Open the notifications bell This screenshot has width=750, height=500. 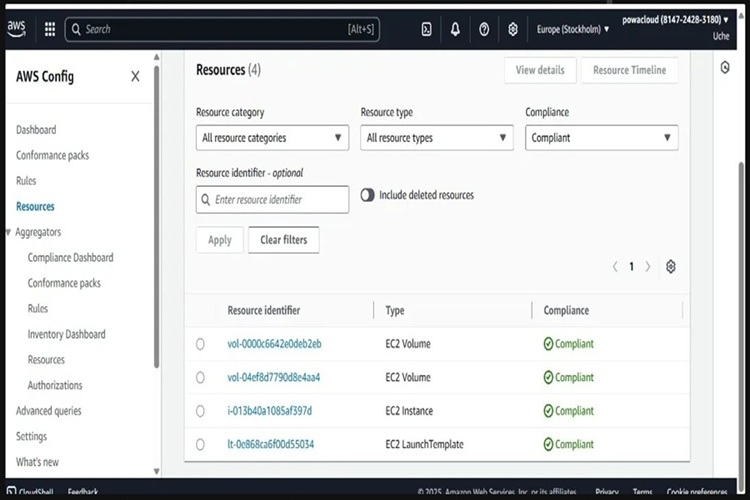pyautogui.click(x=455, y=30)
